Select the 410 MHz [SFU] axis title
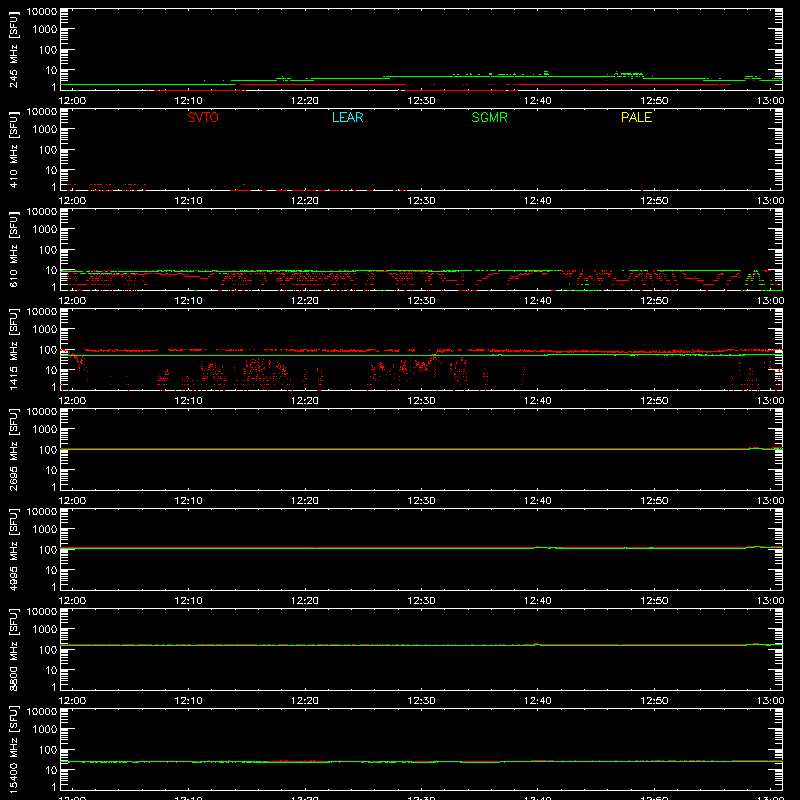Viewport: 800px width, 800px height. pos(13,149)
